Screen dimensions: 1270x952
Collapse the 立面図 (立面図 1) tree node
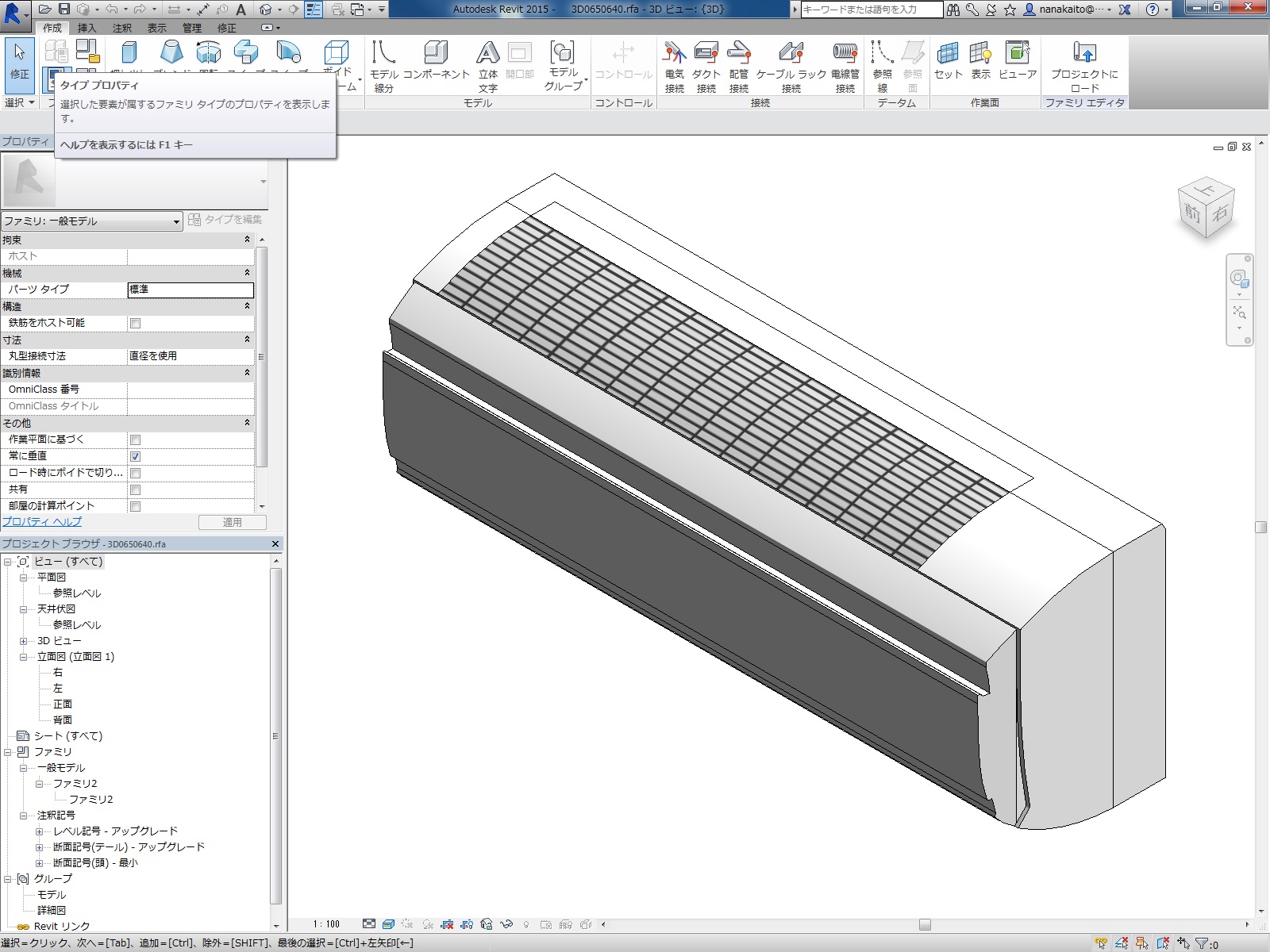[24, 657]
